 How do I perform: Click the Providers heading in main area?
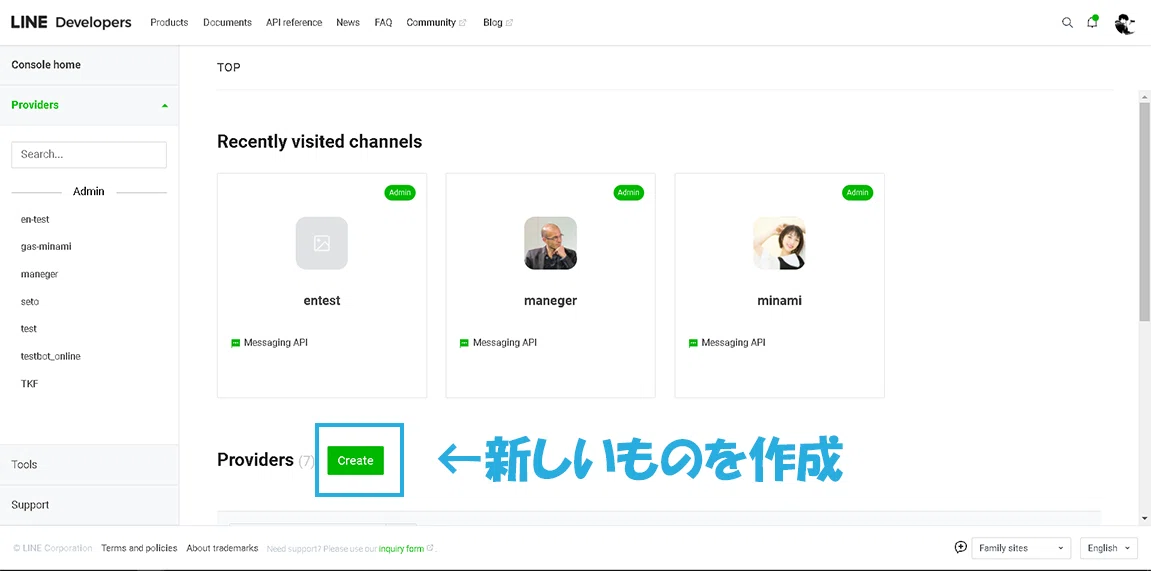[x=255, y=460]
